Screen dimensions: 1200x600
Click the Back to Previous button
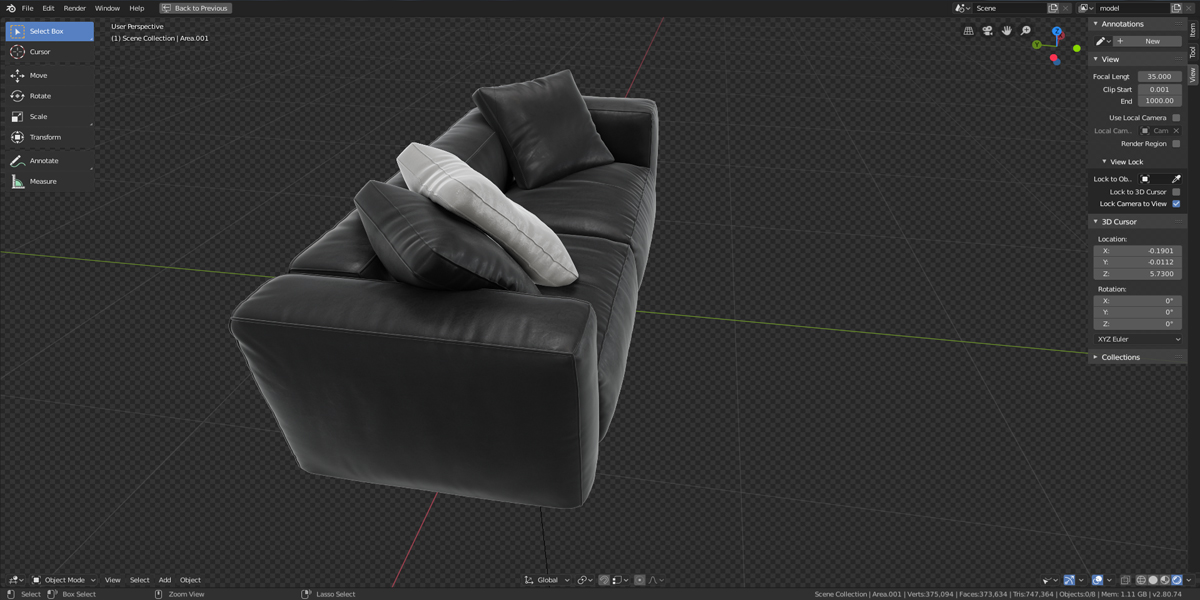196,8
